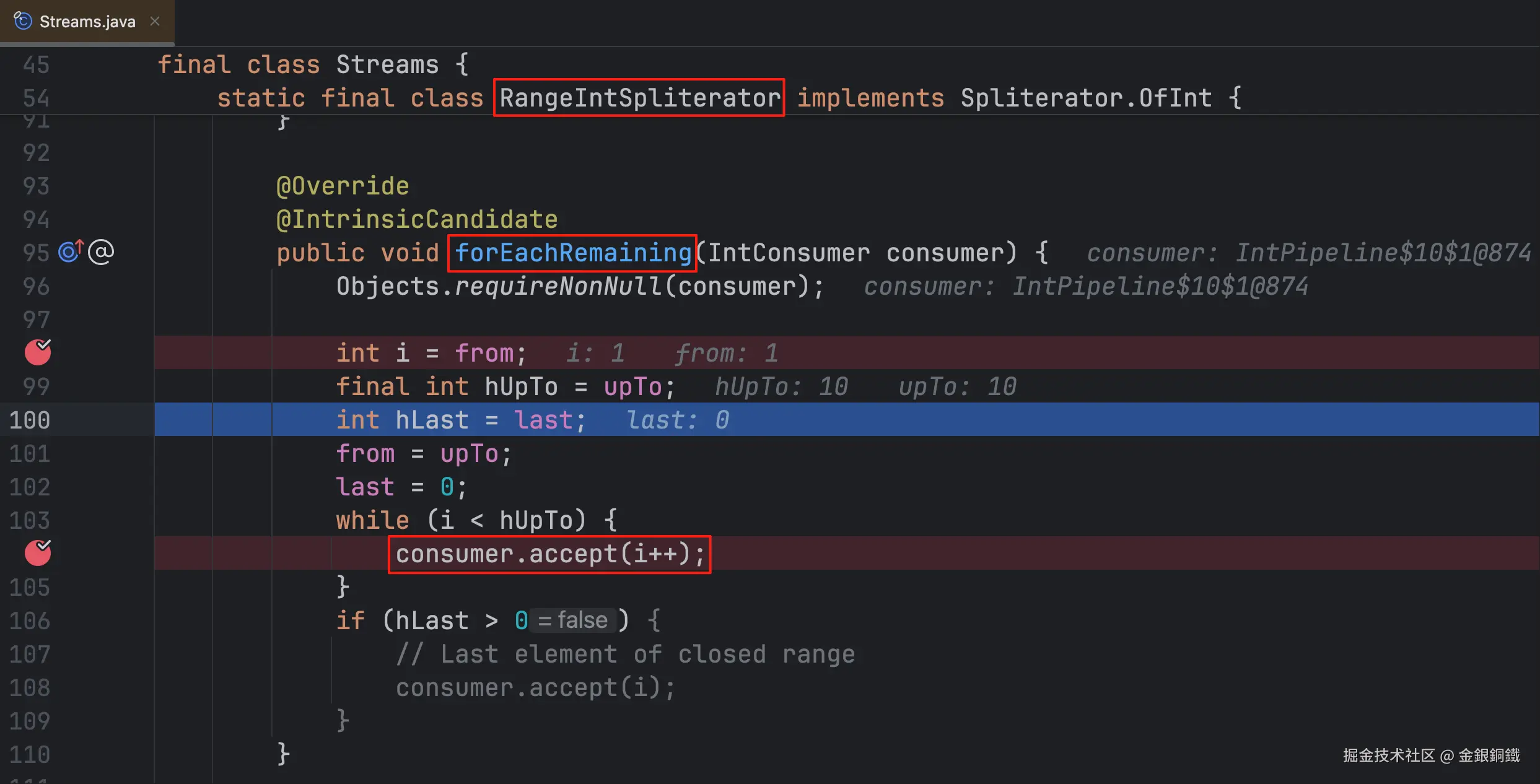Select the Streams.java tab
The image size is (1540, 784).
tap(87, 22)
